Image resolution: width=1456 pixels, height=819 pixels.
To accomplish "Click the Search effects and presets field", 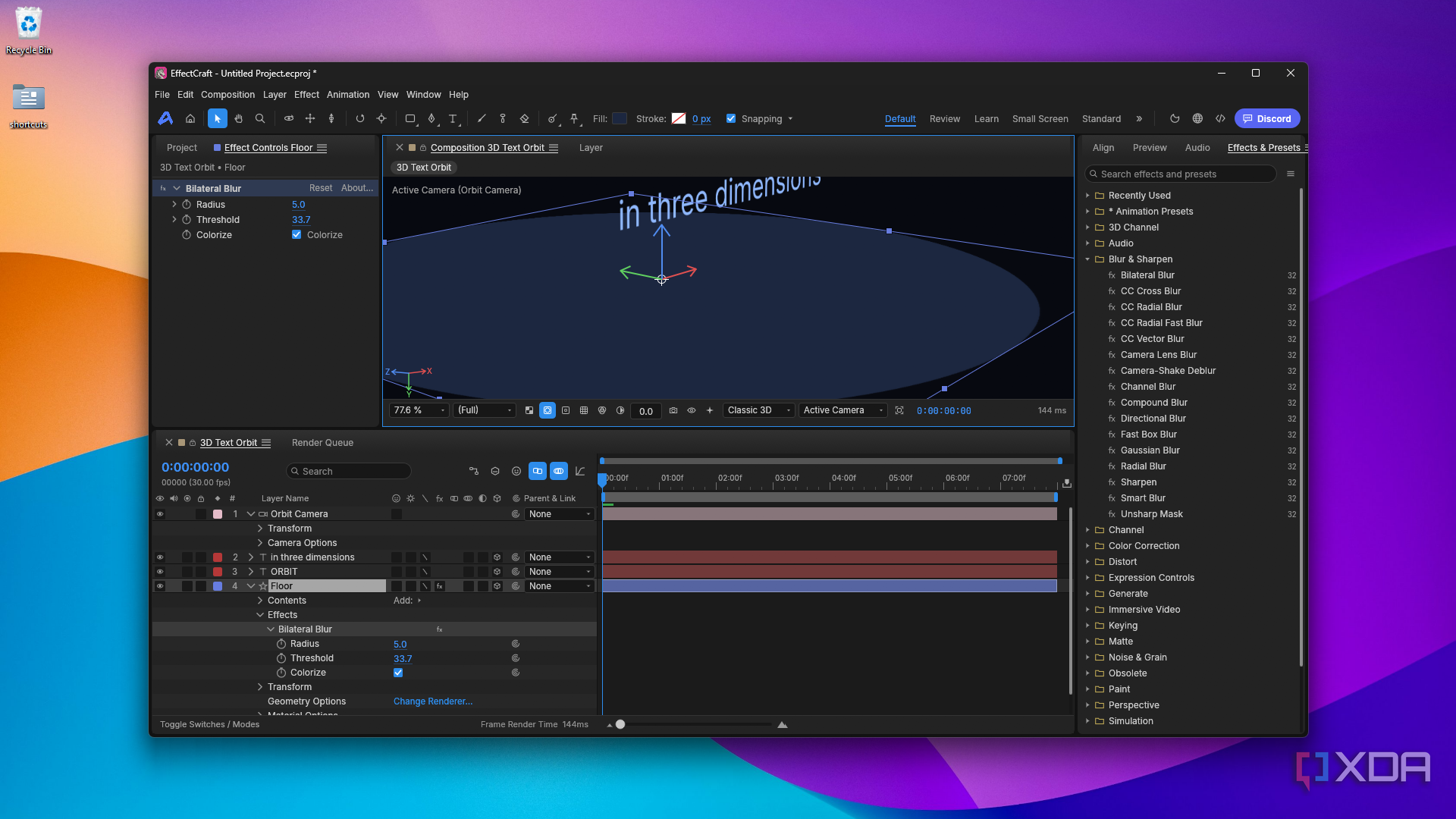I will pos(1181,174).
